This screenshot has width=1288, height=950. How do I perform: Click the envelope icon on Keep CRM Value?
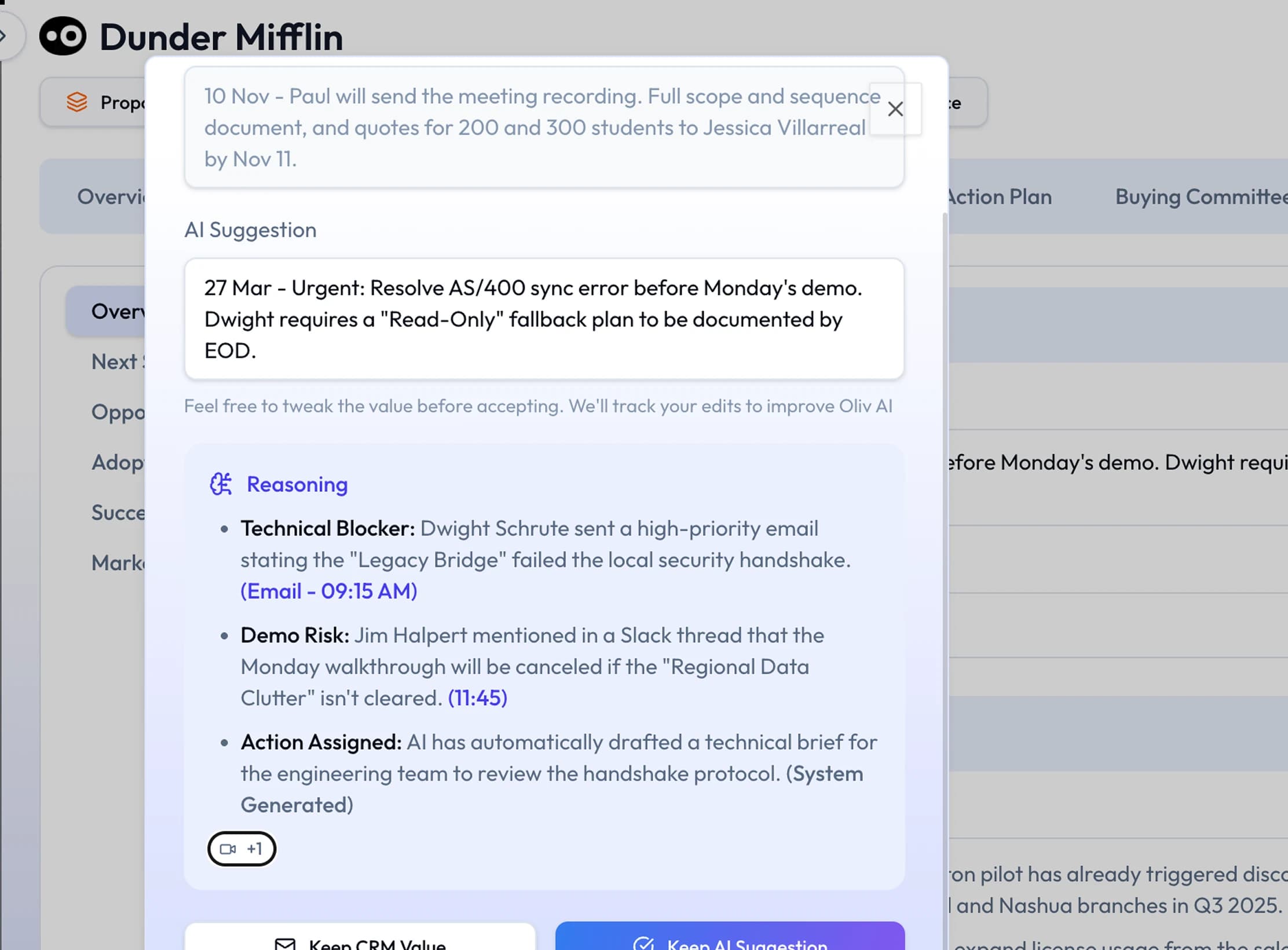pyautogui.click(x=285, y=944)
